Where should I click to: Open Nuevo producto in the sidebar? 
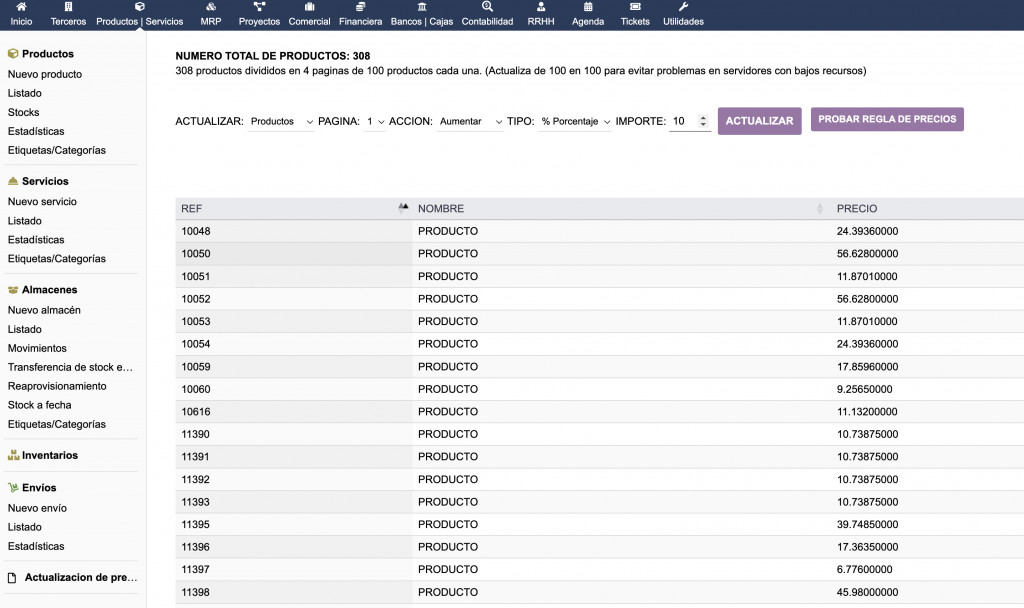click(x=45, y=74)
